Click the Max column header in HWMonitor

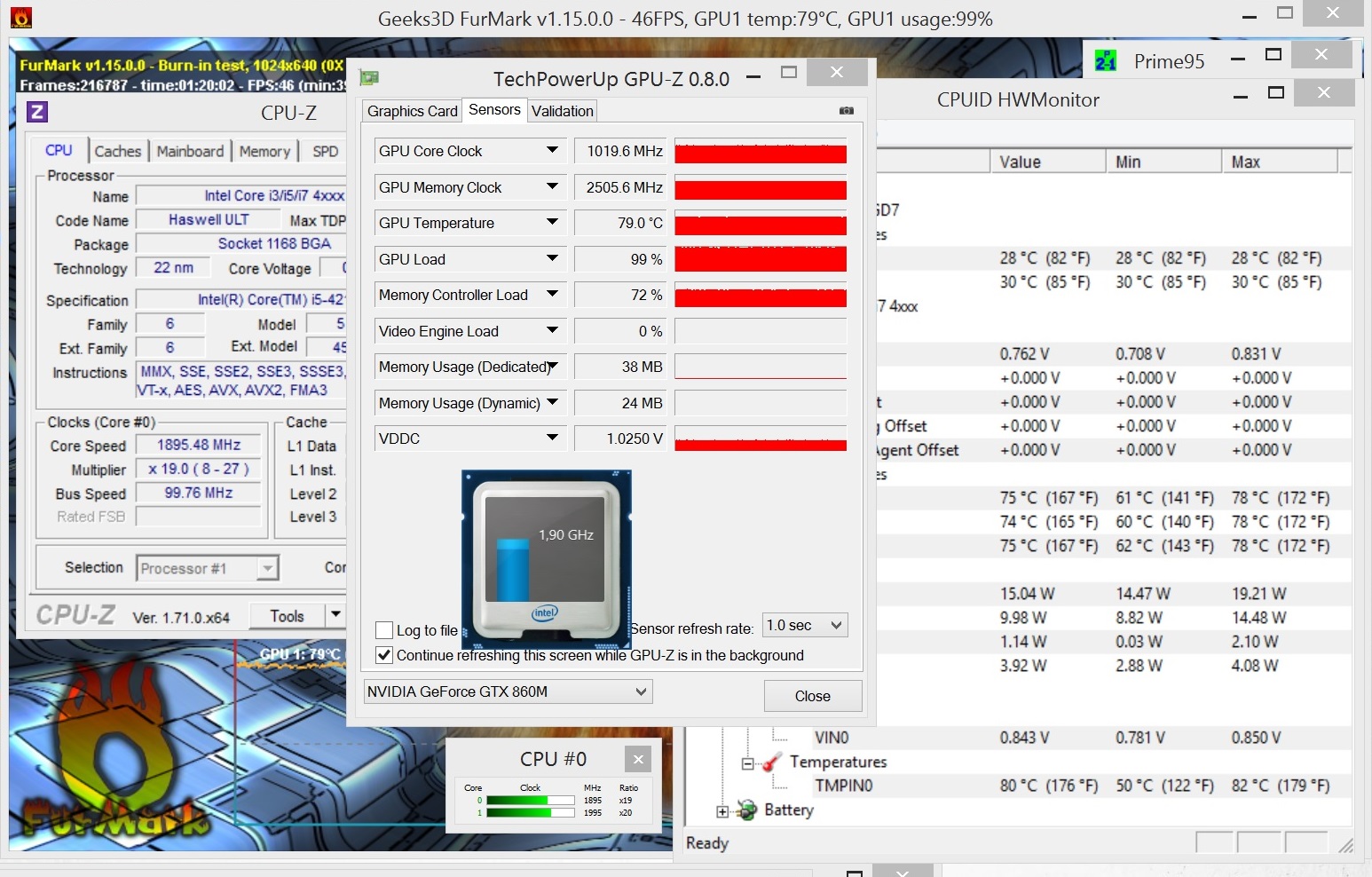click(x=1280, y=162)
